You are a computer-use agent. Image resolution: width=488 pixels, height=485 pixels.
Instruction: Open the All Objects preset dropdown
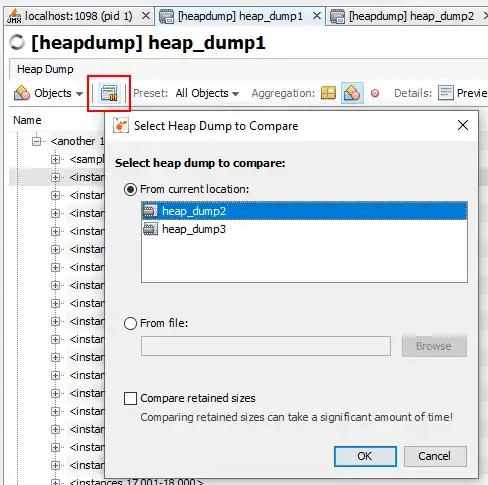tap(207, 93)
